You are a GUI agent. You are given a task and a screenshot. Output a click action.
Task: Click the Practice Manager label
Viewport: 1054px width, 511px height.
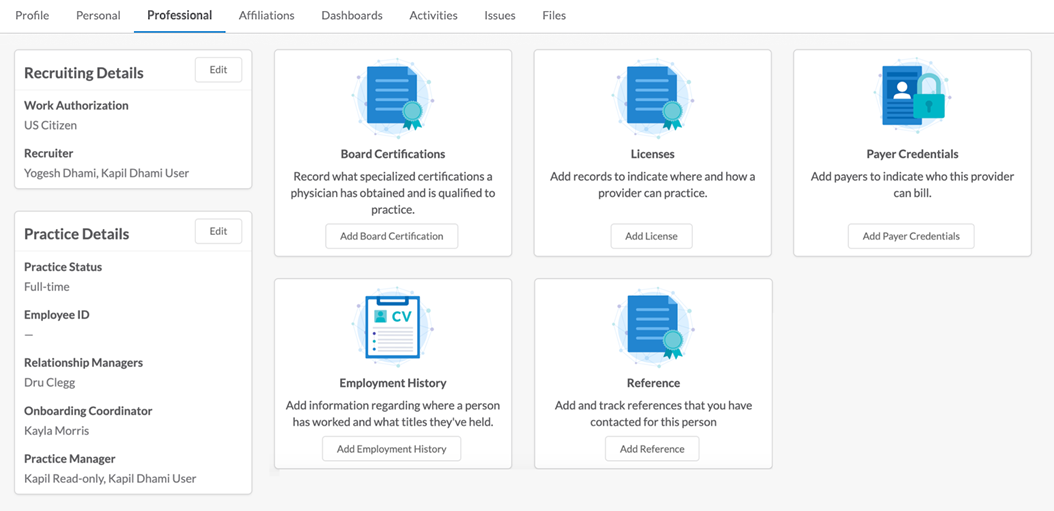click(x=70, y=459)
